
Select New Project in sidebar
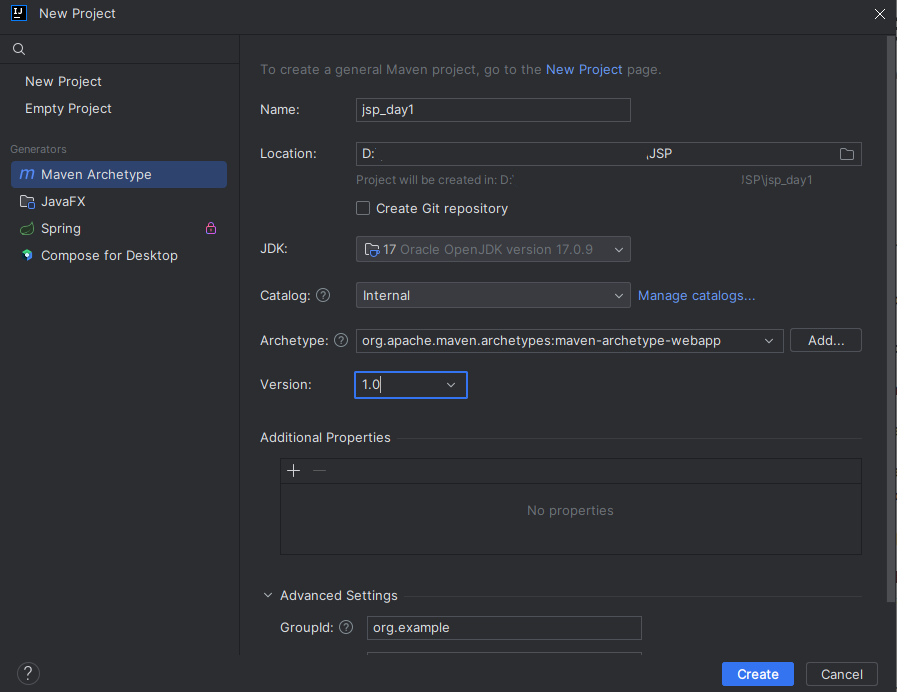click(x=63, y=81)
